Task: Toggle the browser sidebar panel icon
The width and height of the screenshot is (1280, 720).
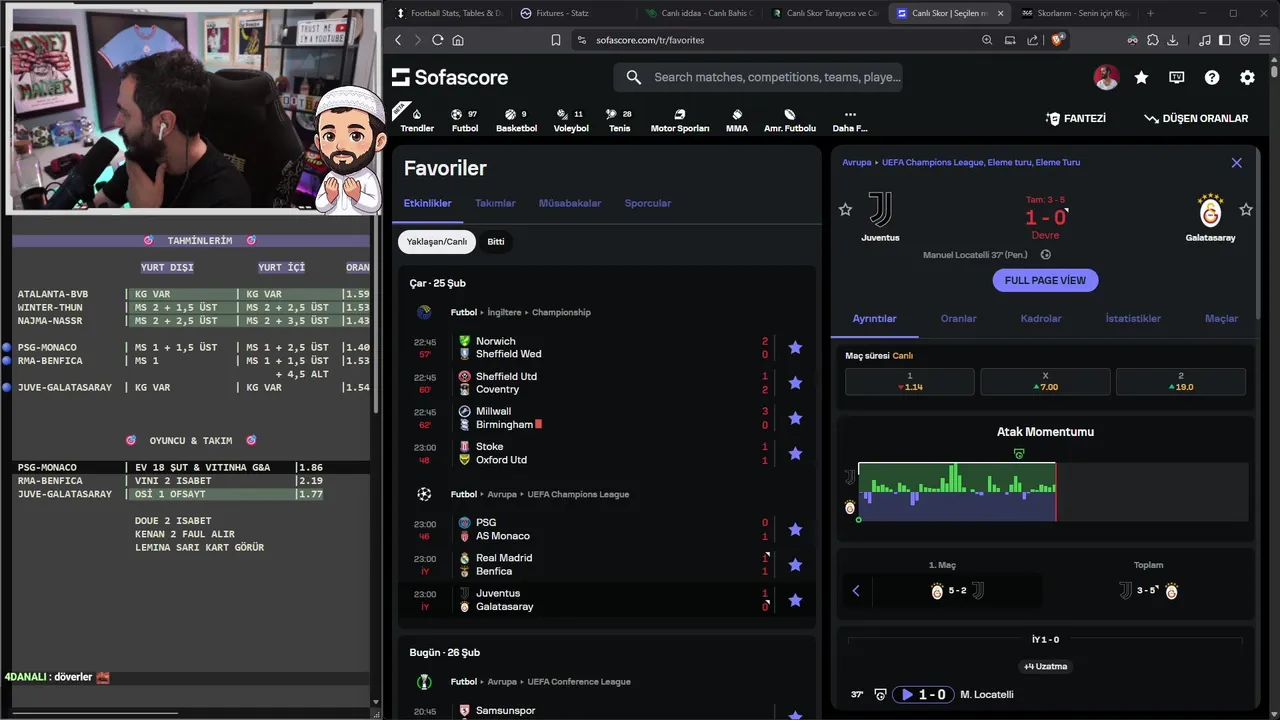Action: point(1225,40)
